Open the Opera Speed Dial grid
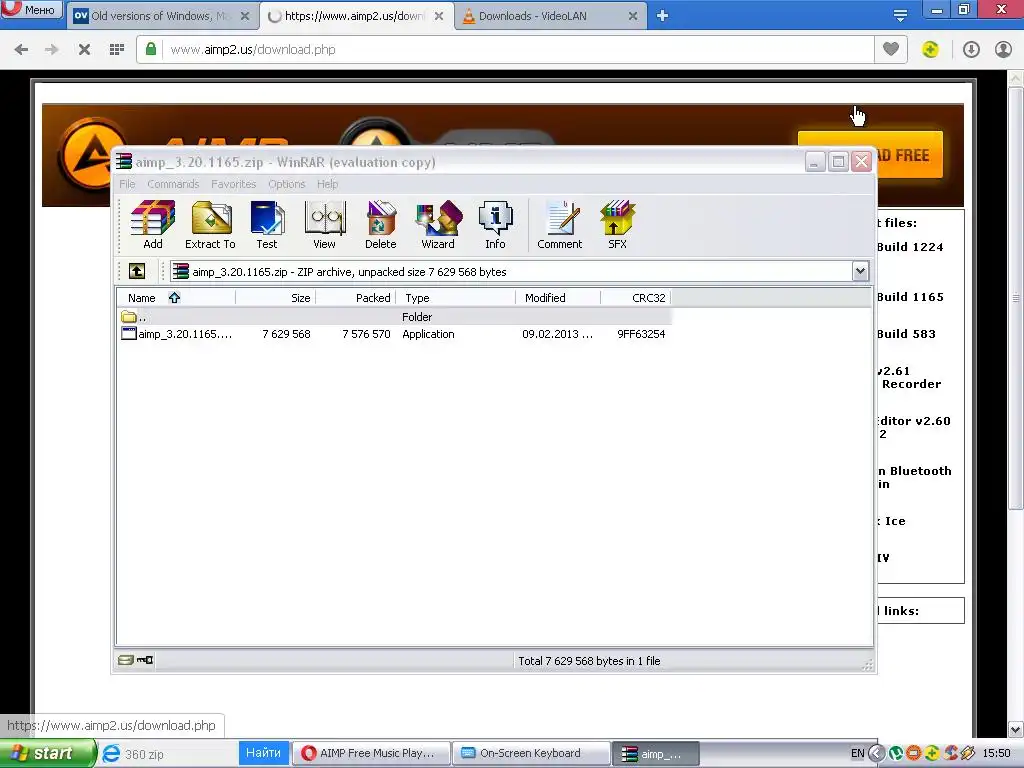 (117, 50)
